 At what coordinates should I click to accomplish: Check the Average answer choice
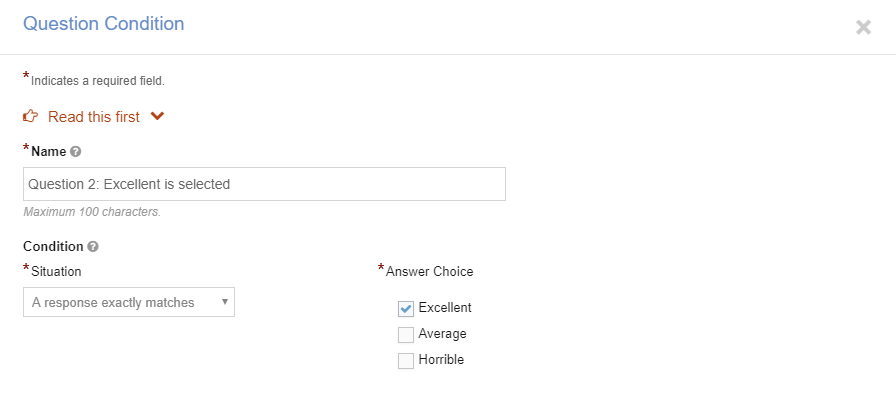pos(406,335)
